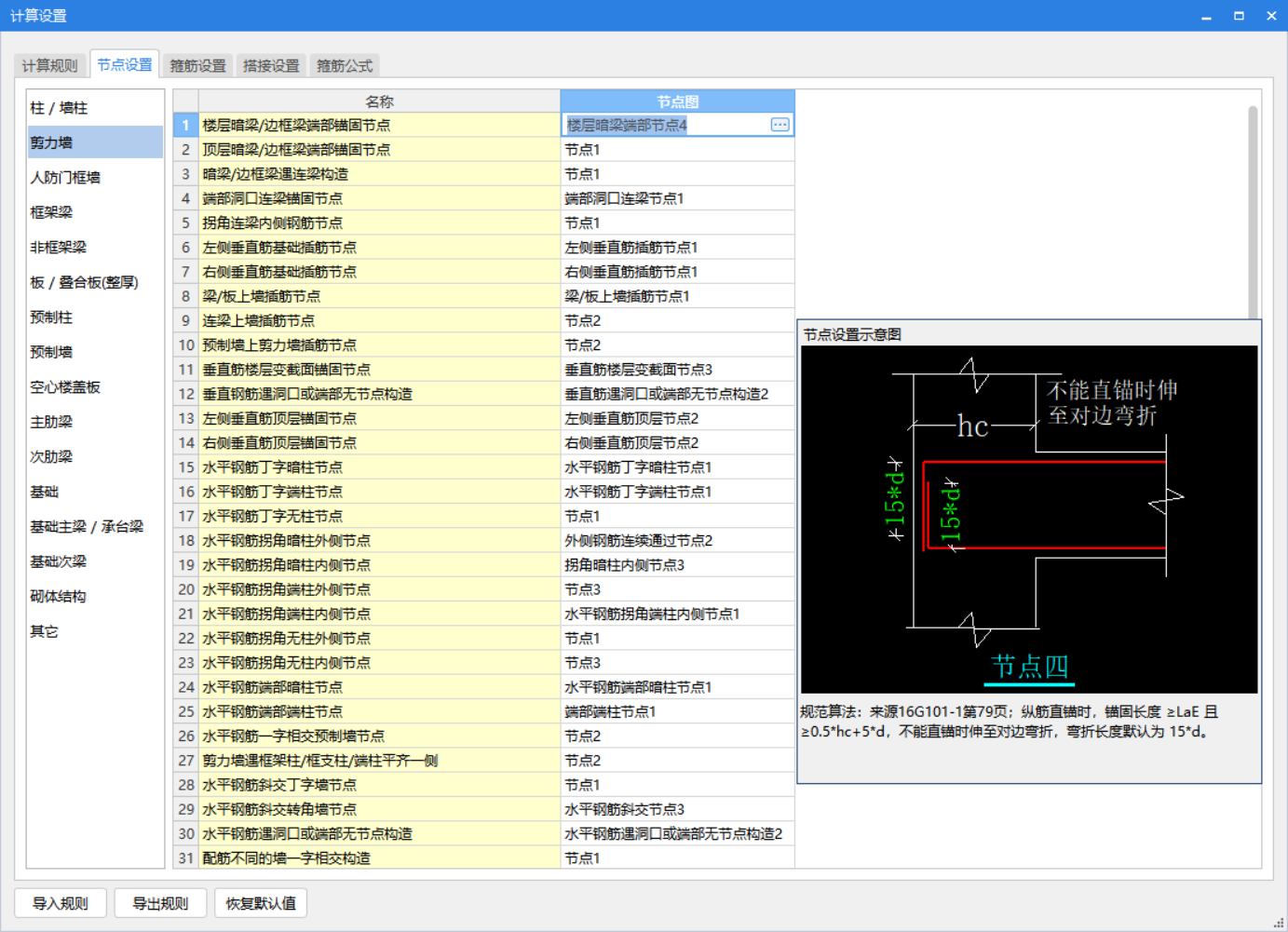Click the 恢复默认值 button
This screenshot has width=1288, height=932.
[261, 903]
